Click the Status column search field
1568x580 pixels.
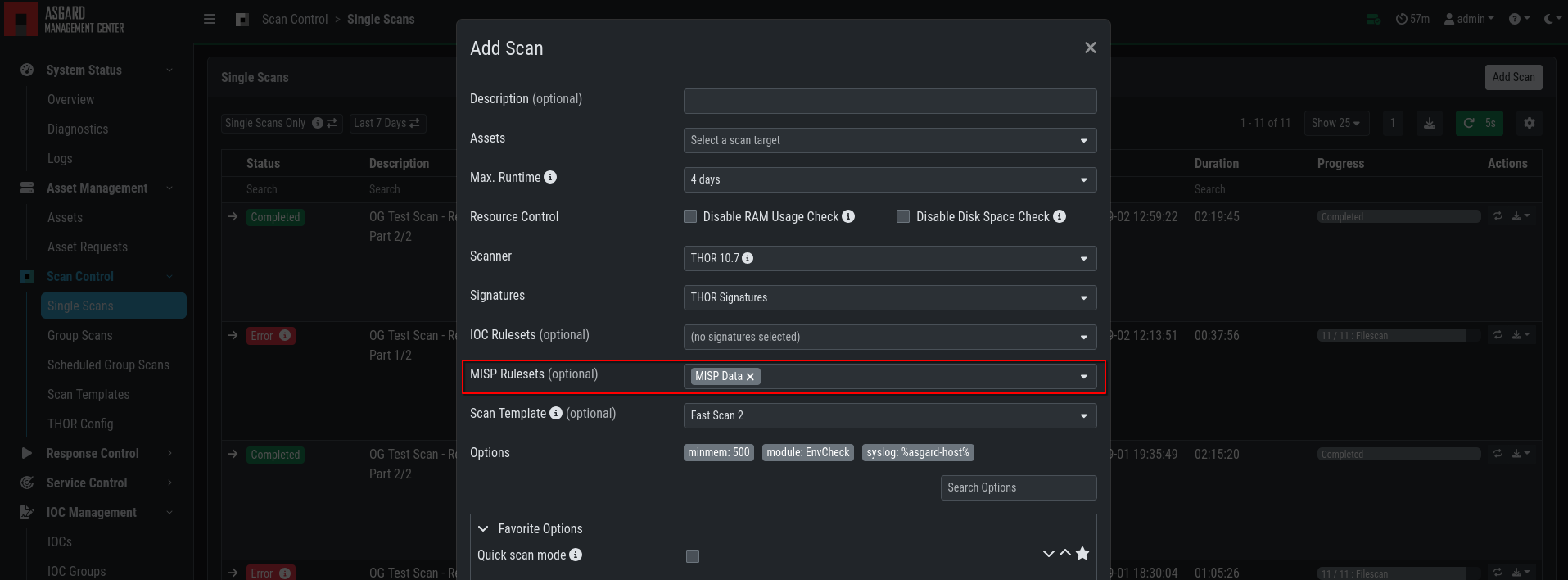[x=300, y=189]
